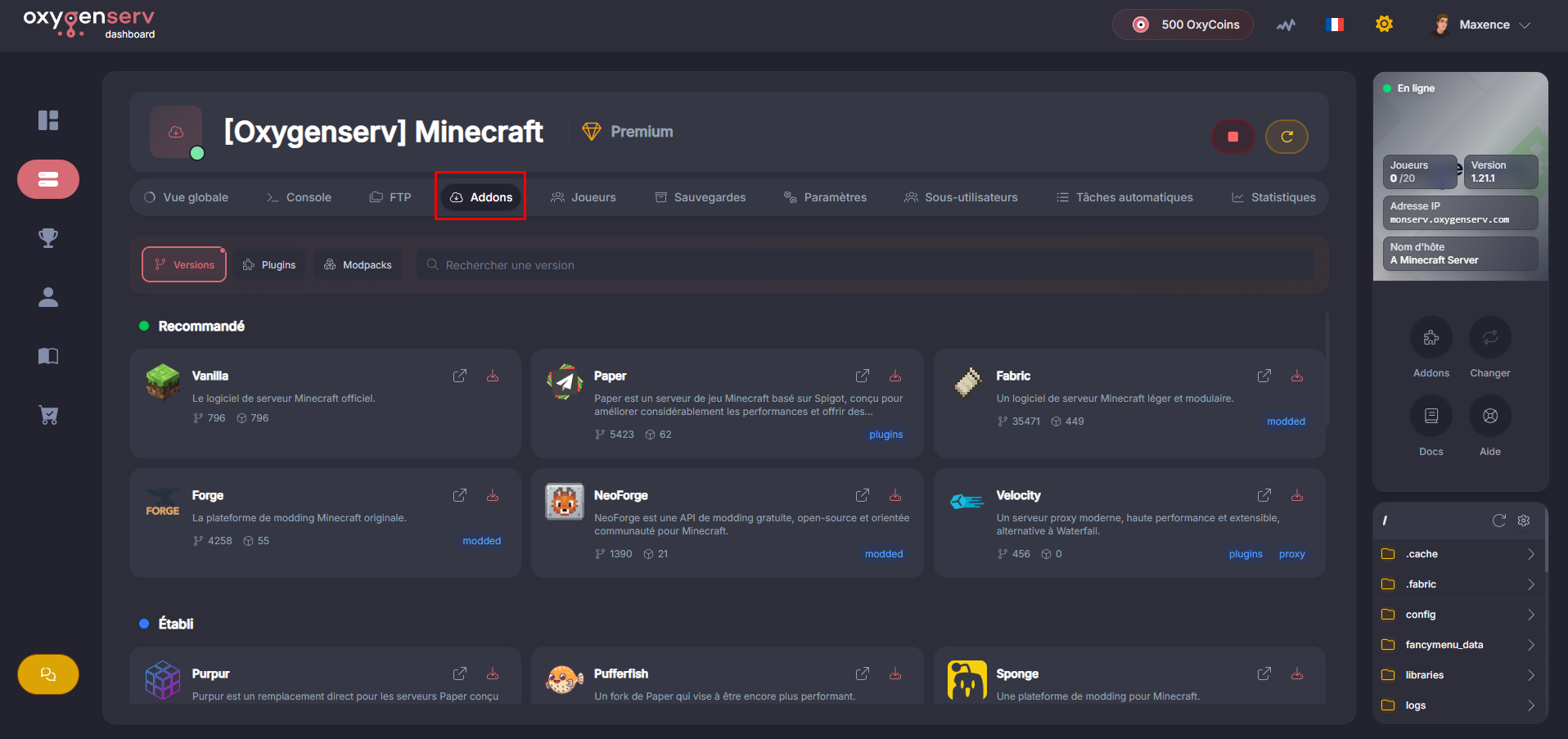Click the yellow restart server icon
Screen dimensions: 1568x739
(x=1286, y=137)
